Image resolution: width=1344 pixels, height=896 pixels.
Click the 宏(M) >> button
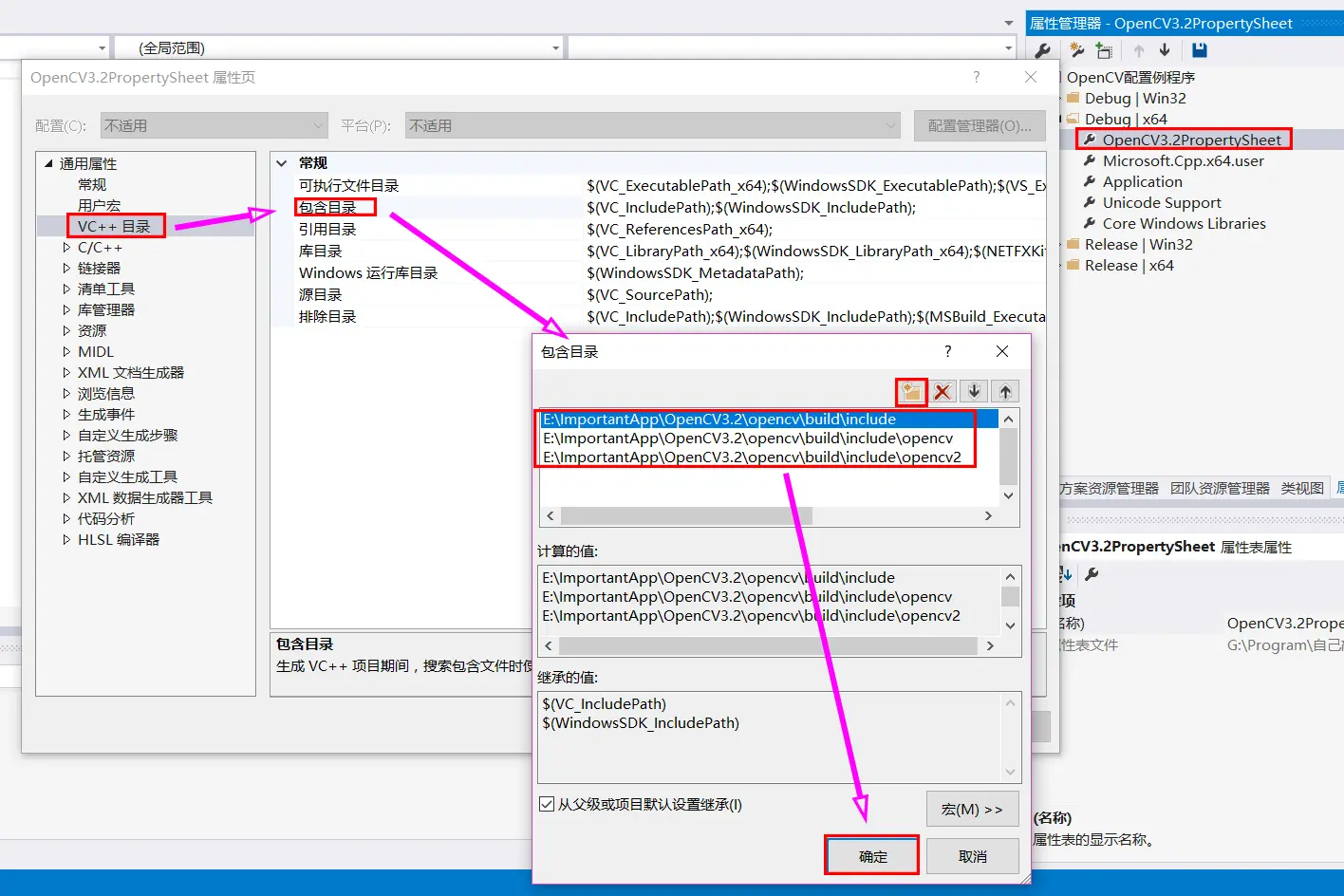973,809
